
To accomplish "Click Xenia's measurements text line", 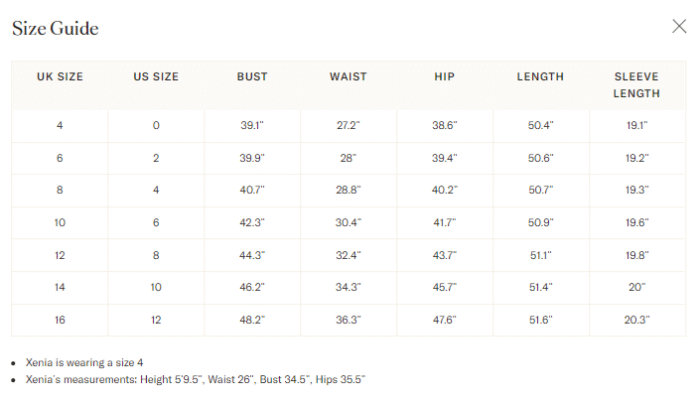I will (x=195, y=379).
